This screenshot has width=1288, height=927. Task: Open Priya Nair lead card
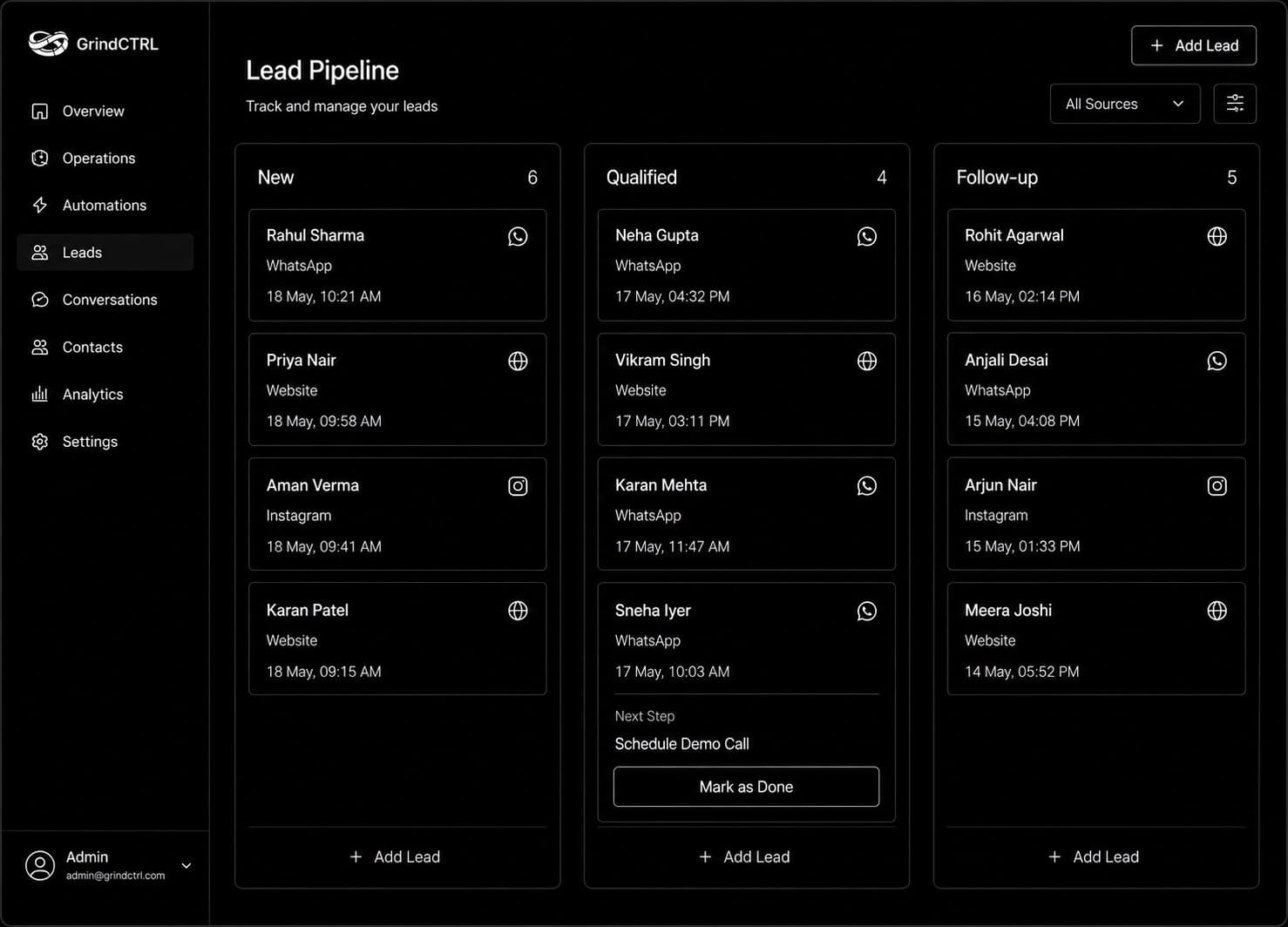tap(397, 389)
